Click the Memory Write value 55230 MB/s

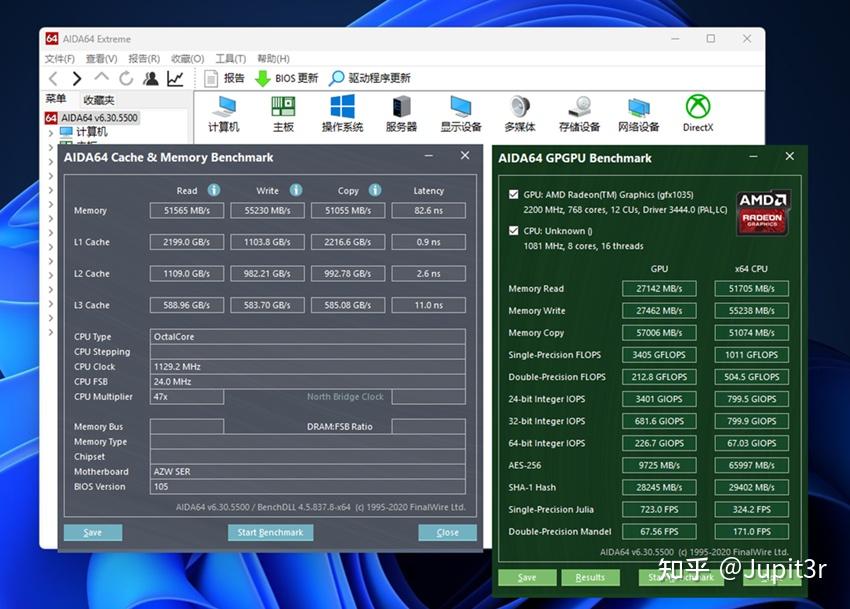pyautogui.click(x=267, y=210)
